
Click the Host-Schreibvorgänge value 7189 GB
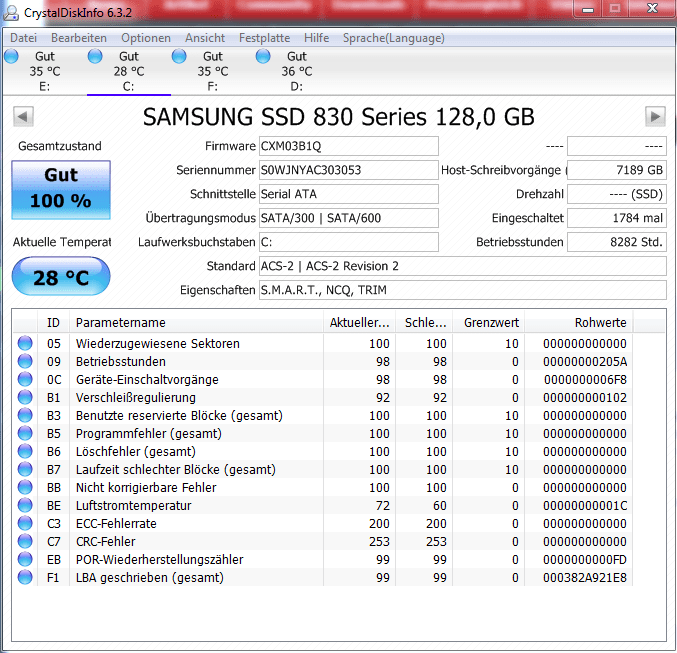617,170
